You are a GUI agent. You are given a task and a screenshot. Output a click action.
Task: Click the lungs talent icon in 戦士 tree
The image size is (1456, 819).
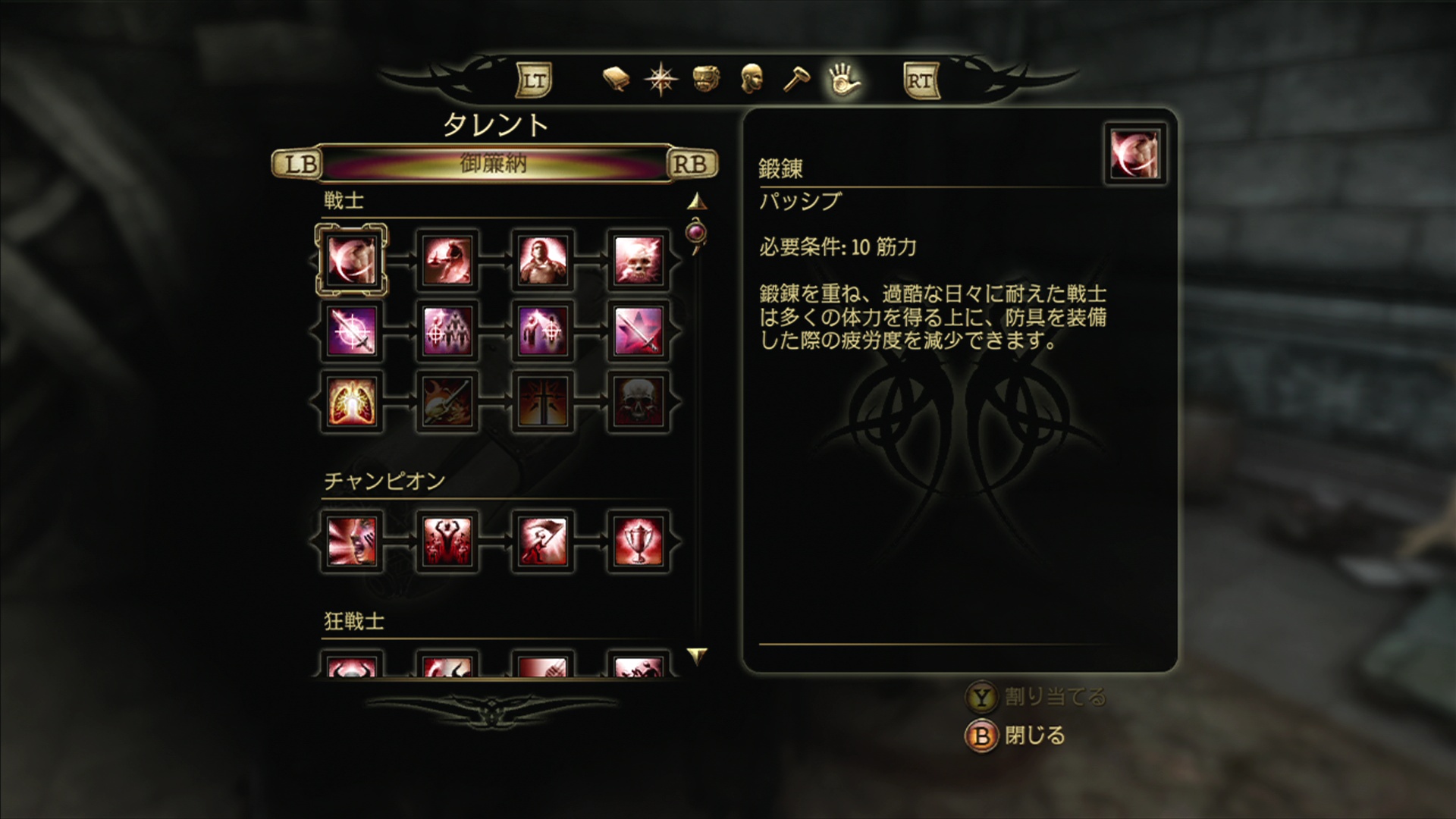(351, 401)
